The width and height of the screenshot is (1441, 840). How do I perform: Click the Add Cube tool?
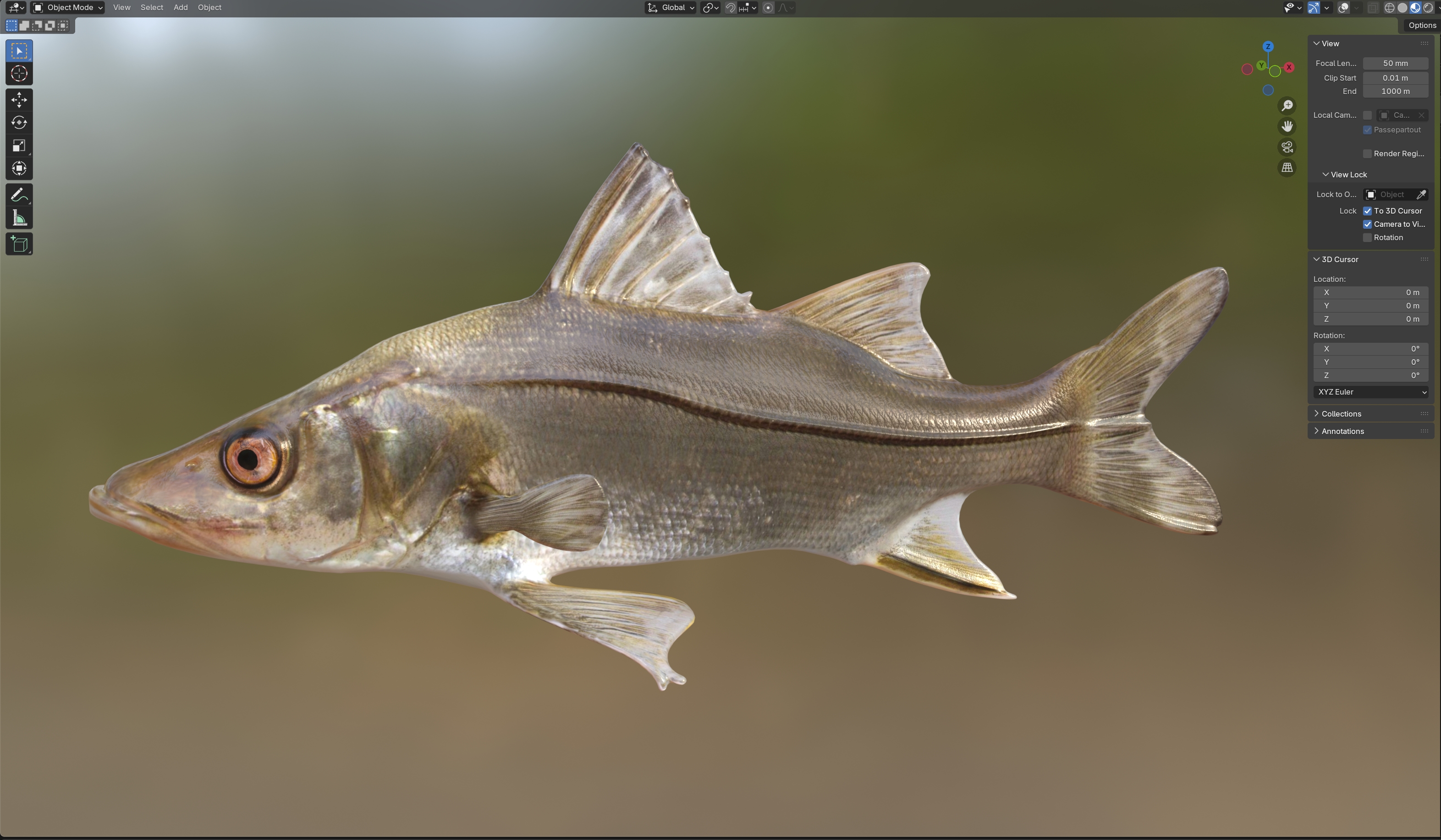coord(19,244)
